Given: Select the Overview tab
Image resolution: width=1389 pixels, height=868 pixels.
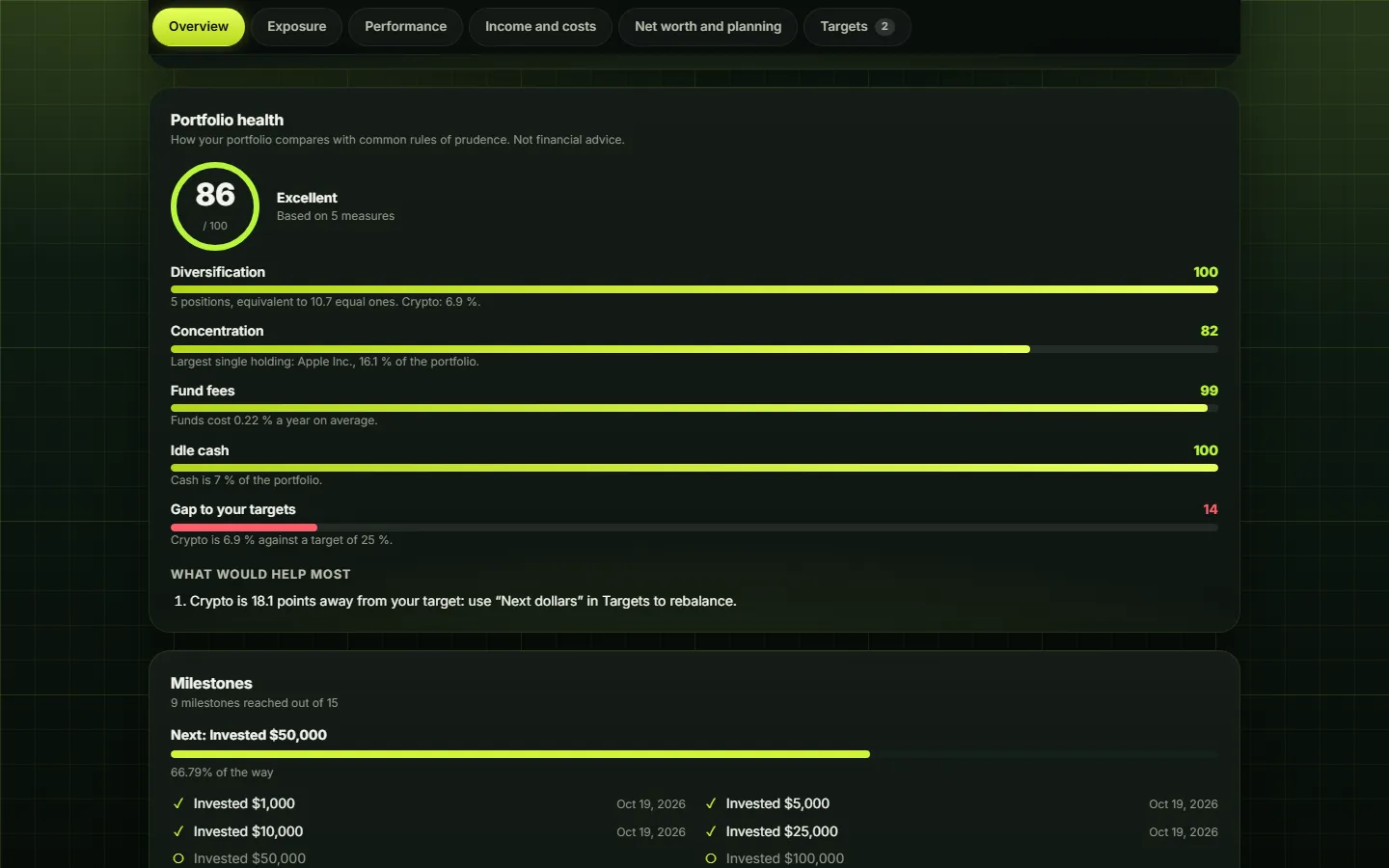Looking at the screenshot, I should [x=199, y=27].
